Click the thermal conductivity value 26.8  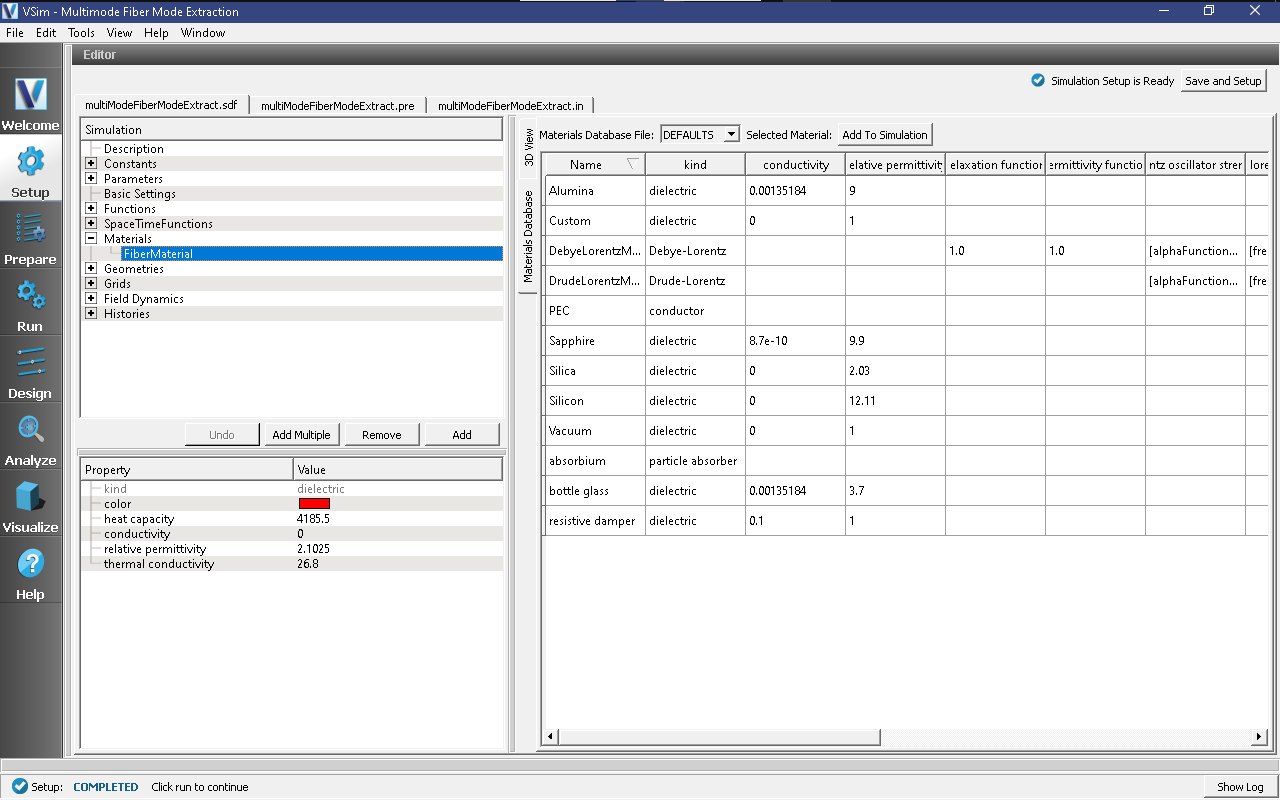tap(306, 564)
